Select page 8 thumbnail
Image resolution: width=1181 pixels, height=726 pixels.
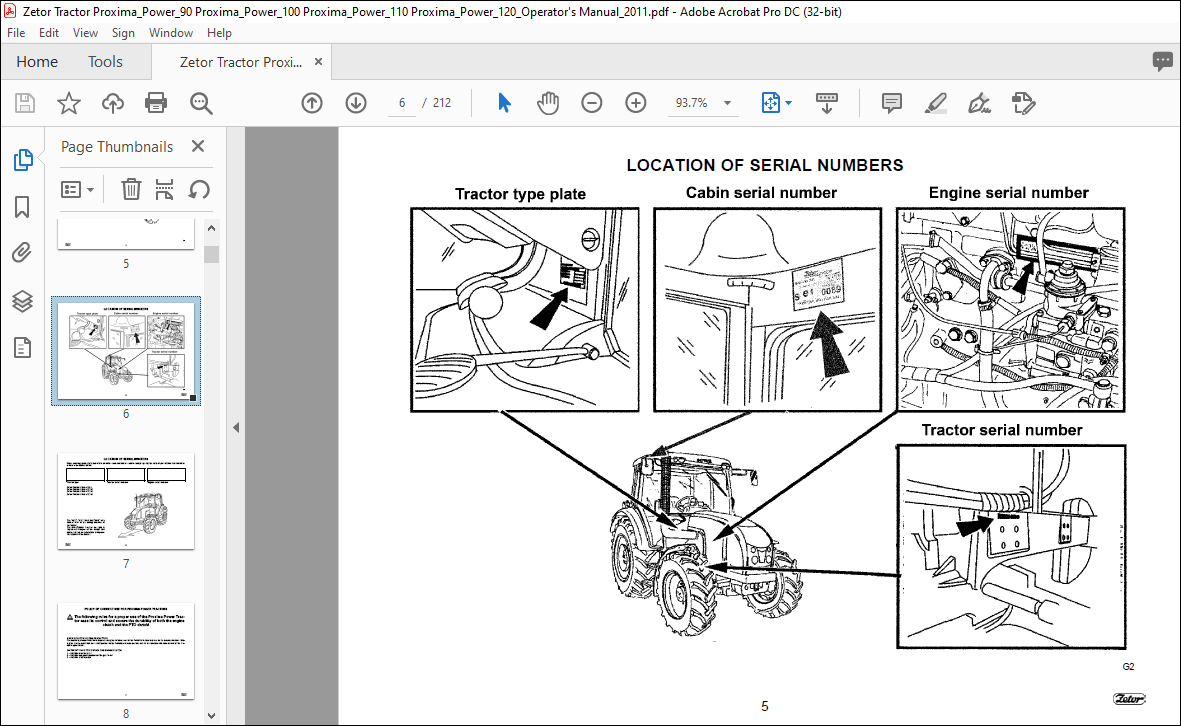click(x=126, y=651)
